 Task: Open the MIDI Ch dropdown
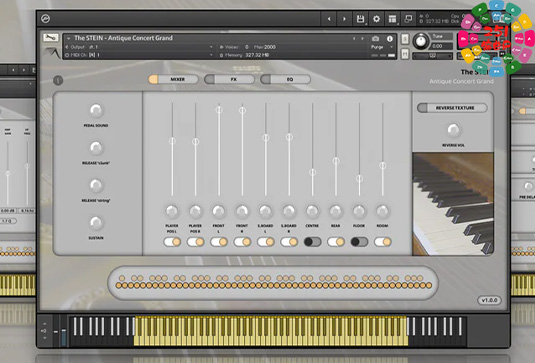139,55
